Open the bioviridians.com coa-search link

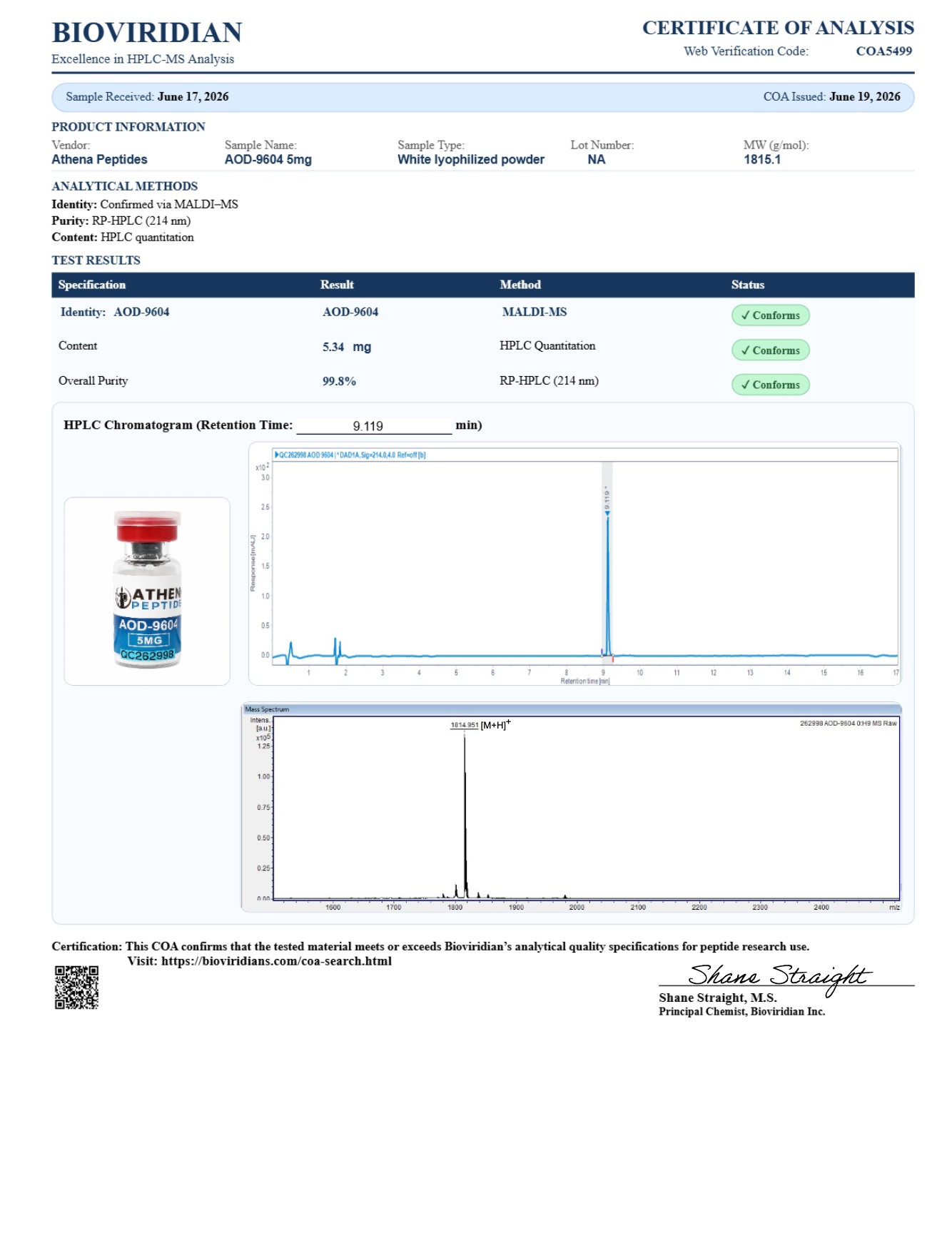(276, 961)
